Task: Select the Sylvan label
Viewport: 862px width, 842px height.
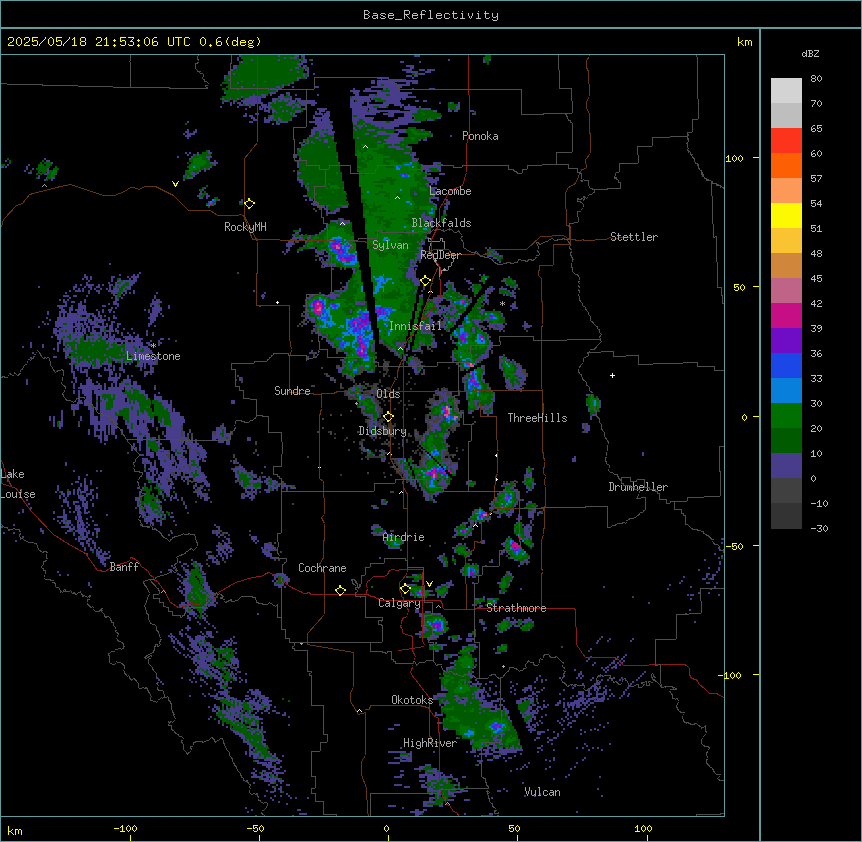Action: [390, 245]
